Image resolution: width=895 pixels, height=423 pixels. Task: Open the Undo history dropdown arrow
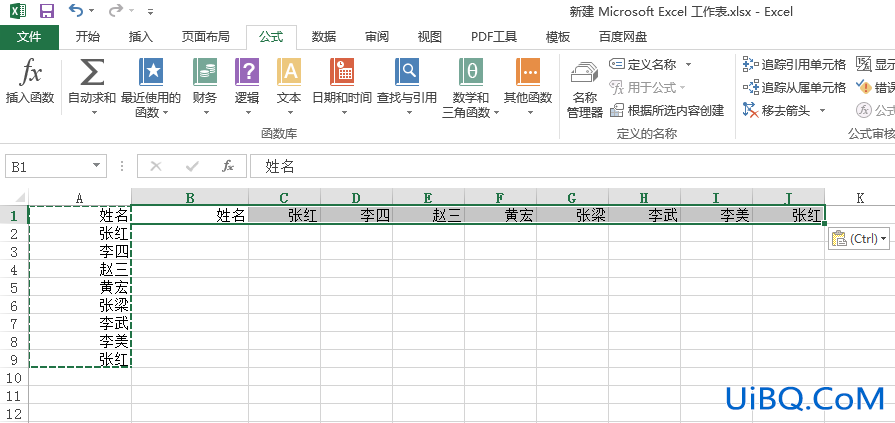[91, 11]
